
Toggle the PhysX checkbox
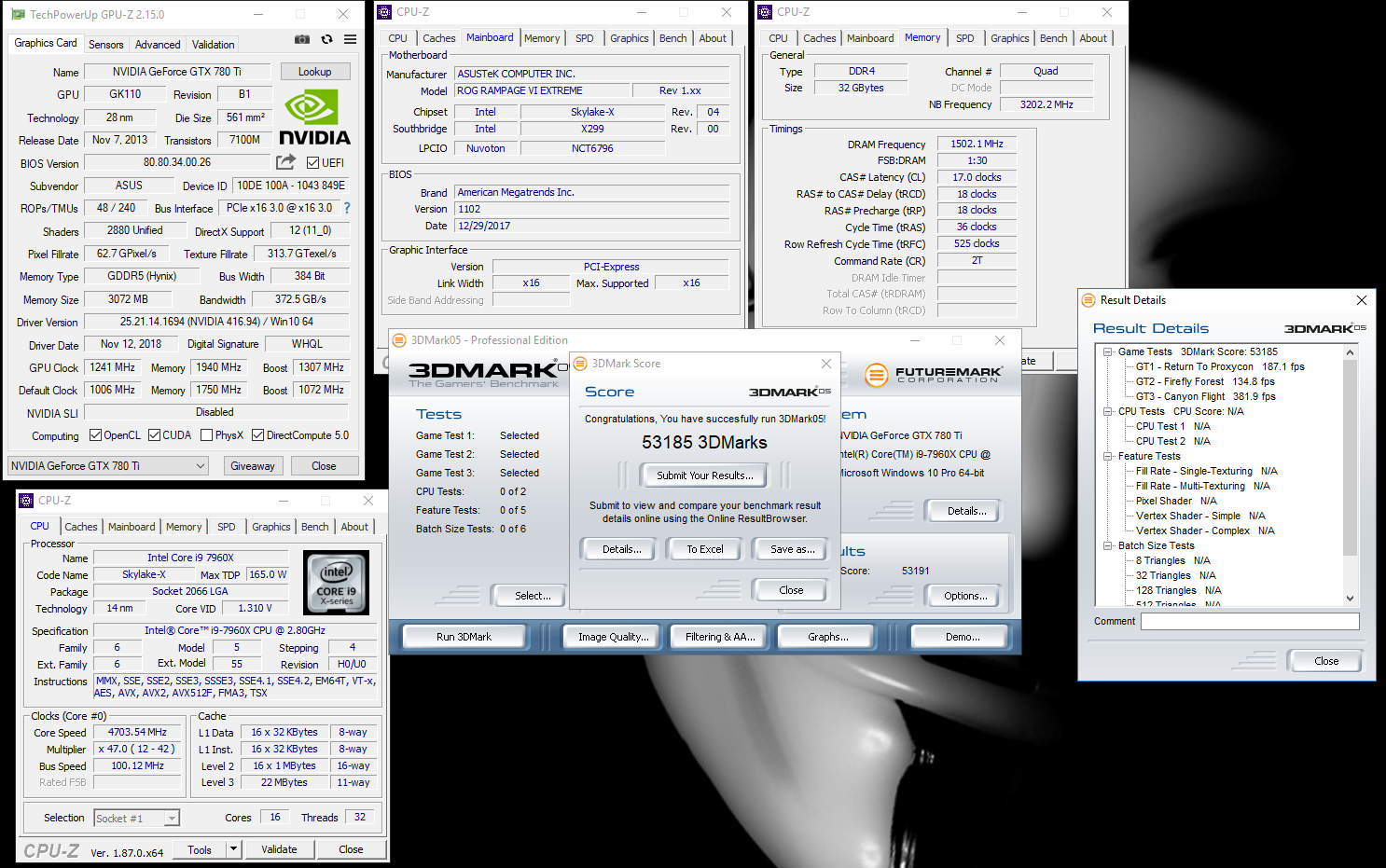(x=206, y=435)
